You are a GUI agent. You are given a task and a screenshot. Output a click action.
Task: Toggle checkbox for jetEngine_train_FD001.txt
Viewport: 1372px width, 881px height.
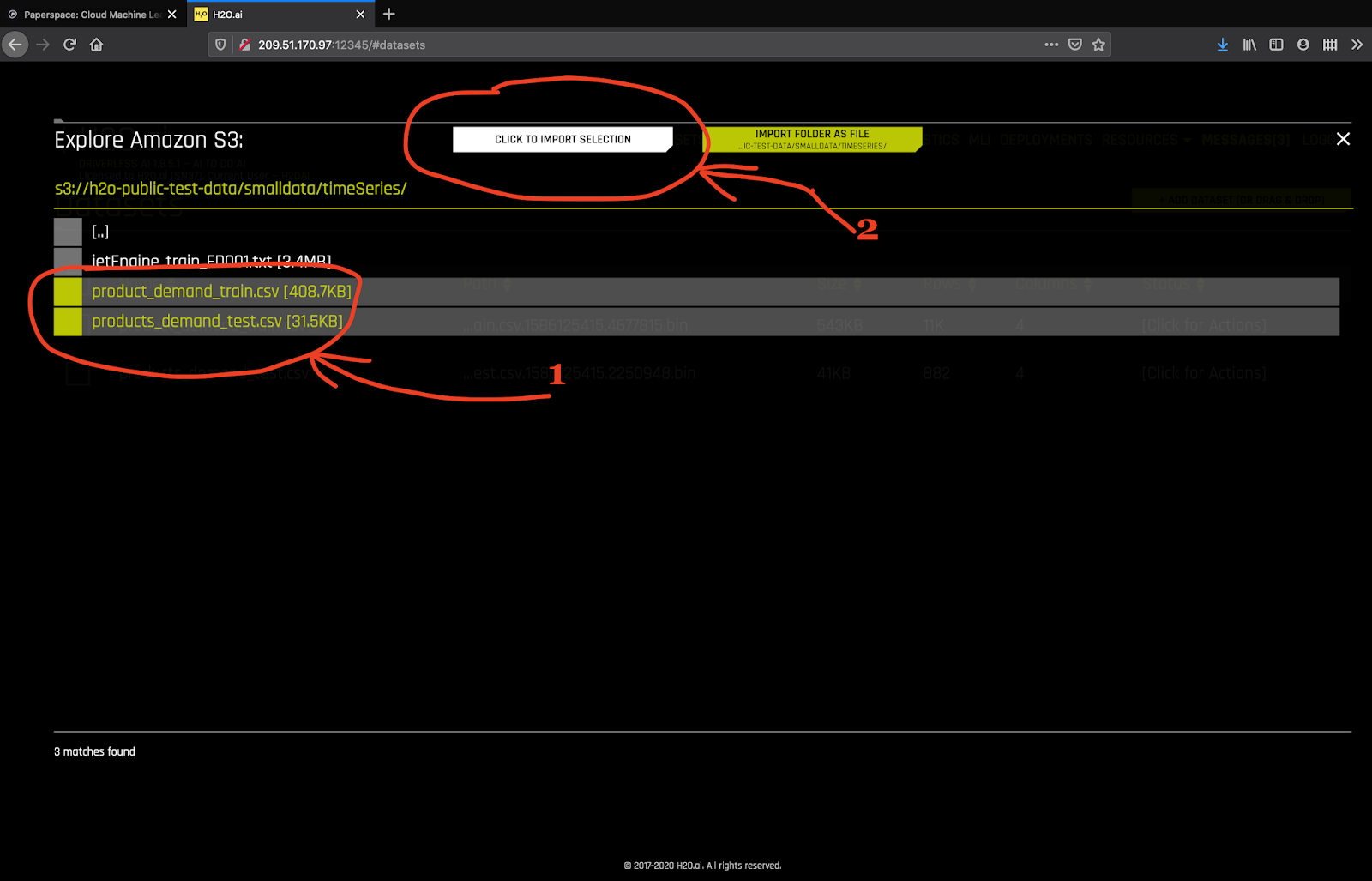point(68,260)
